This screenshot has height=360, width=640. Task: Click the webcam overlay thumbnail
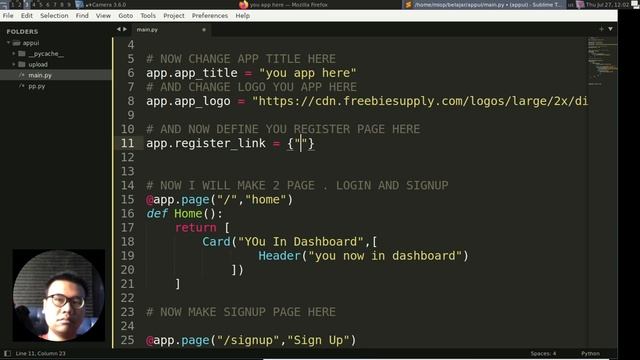58,296
